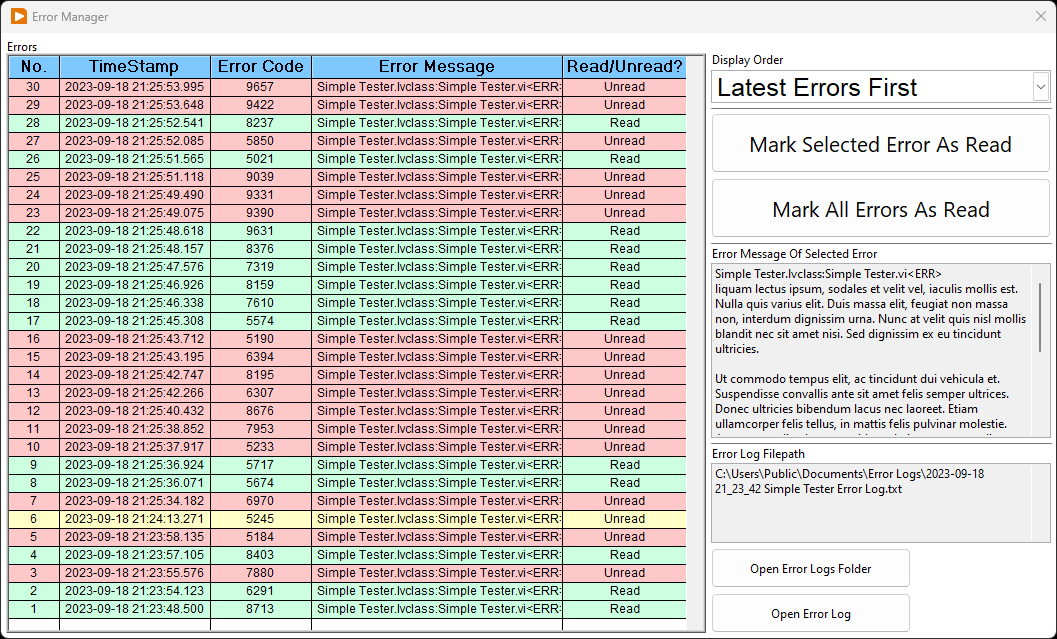Viewport: 1057px width, 639px height.
Task: Click the Read status of error 1
Action: click(x=624, y=609)
